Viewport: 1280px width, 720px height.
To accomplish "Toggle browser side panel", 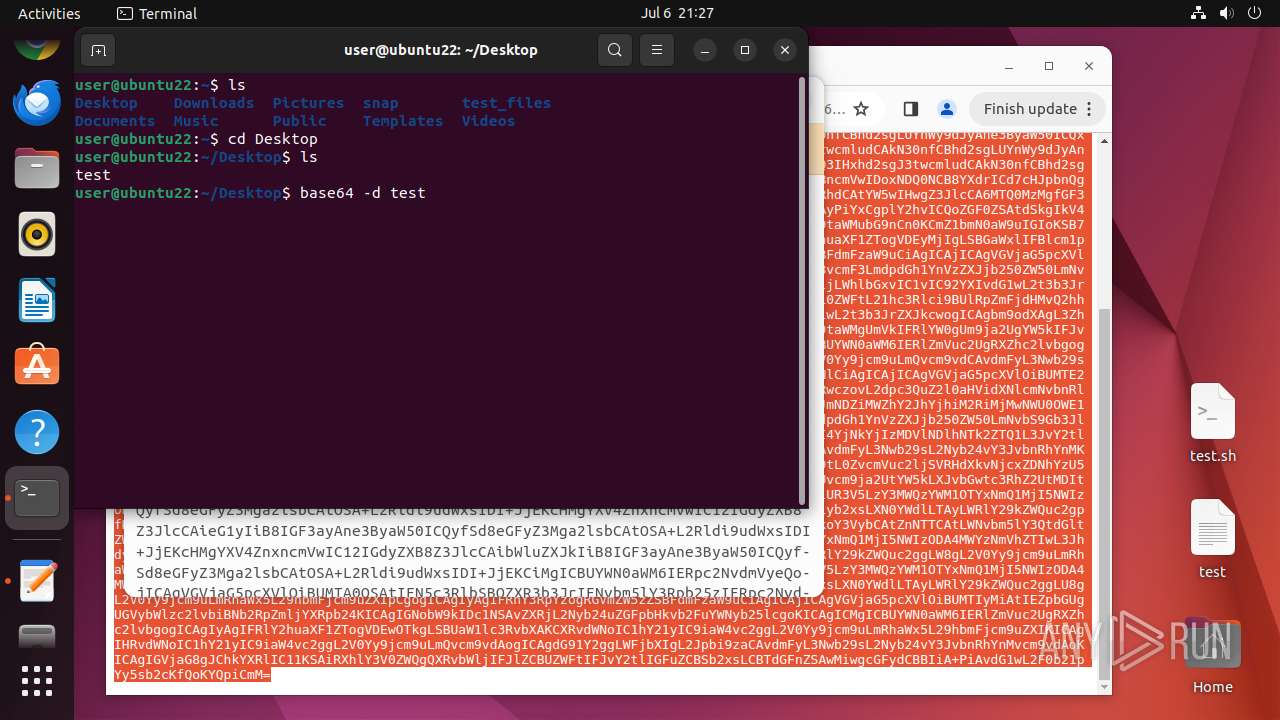I will tap(910, 109).
